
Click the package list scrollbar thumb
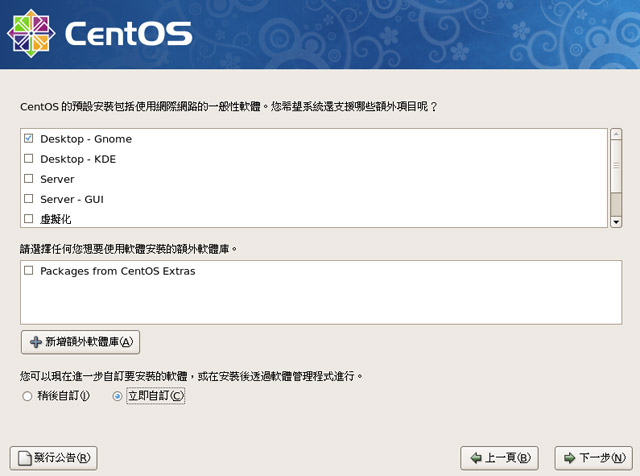pos(616,165)
